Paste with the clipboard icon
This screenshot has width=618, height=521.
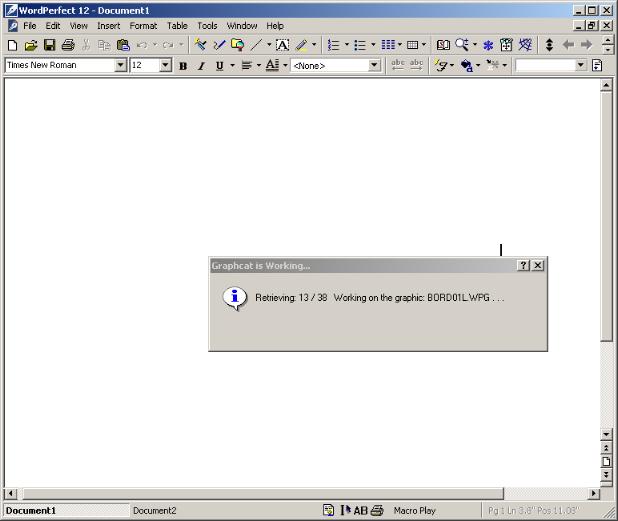123,45
